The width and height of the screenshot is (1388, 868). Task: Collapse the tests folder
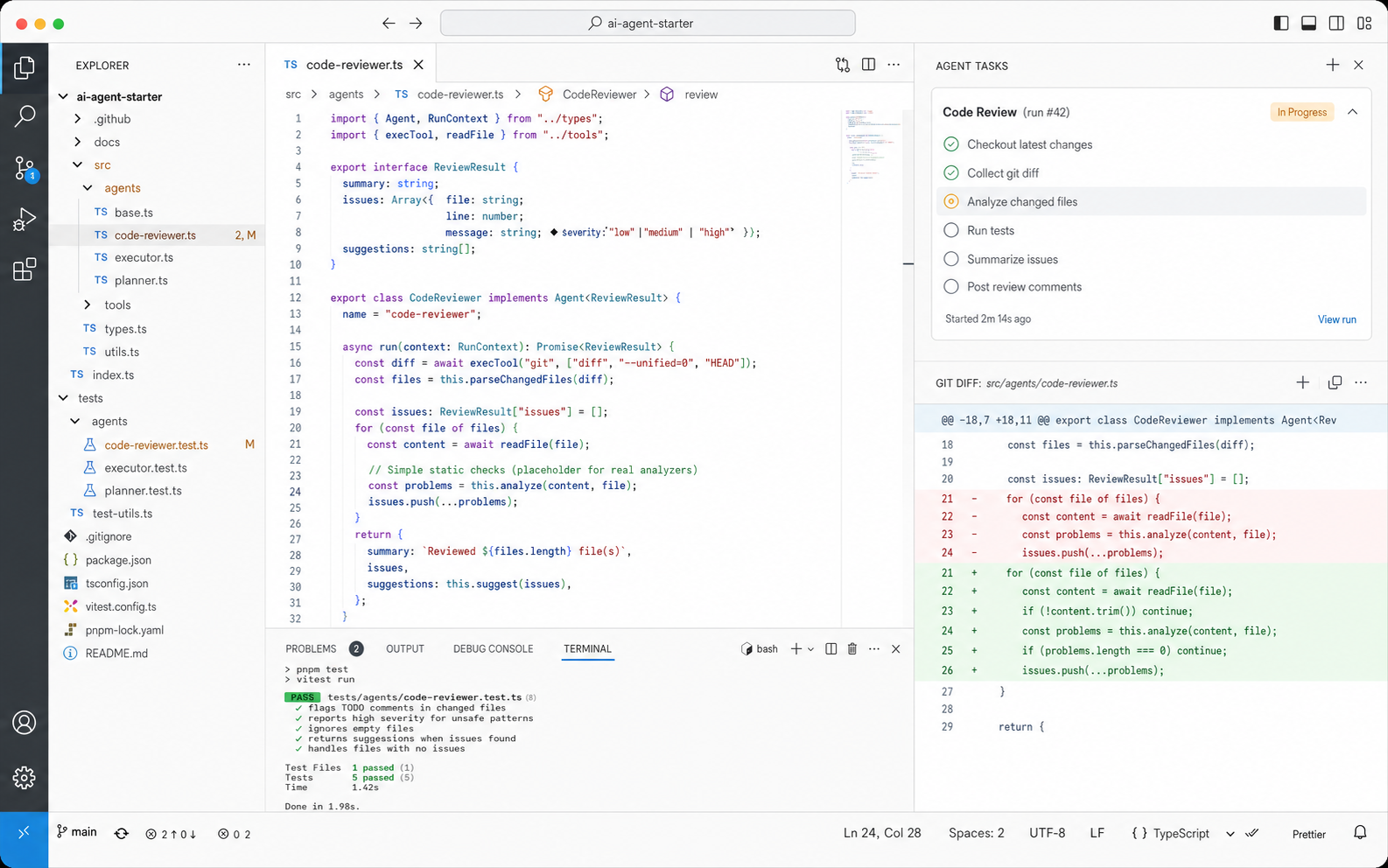click(x=63, y=398)
